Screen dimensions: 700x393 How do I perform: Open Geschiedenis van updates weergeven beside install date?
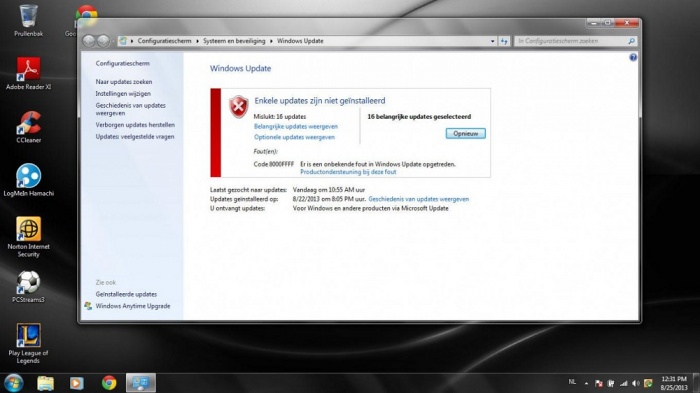click(x=418, y=199)
